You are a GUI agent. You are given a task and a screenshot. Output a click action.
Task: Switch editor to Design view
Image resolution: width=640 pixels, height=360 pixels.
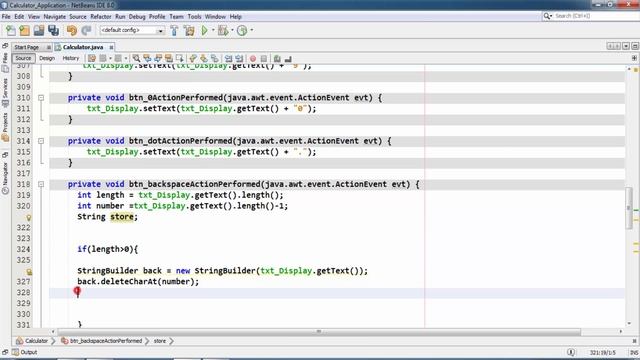point(47,58)
